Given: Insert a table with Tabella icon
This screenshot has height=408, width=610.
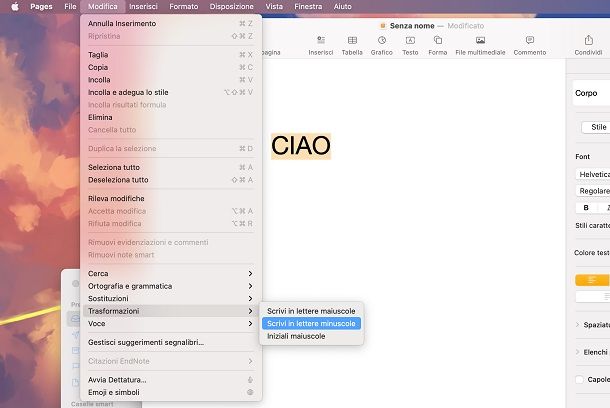Looking at the screenshot, I should [x=352, y=40].
